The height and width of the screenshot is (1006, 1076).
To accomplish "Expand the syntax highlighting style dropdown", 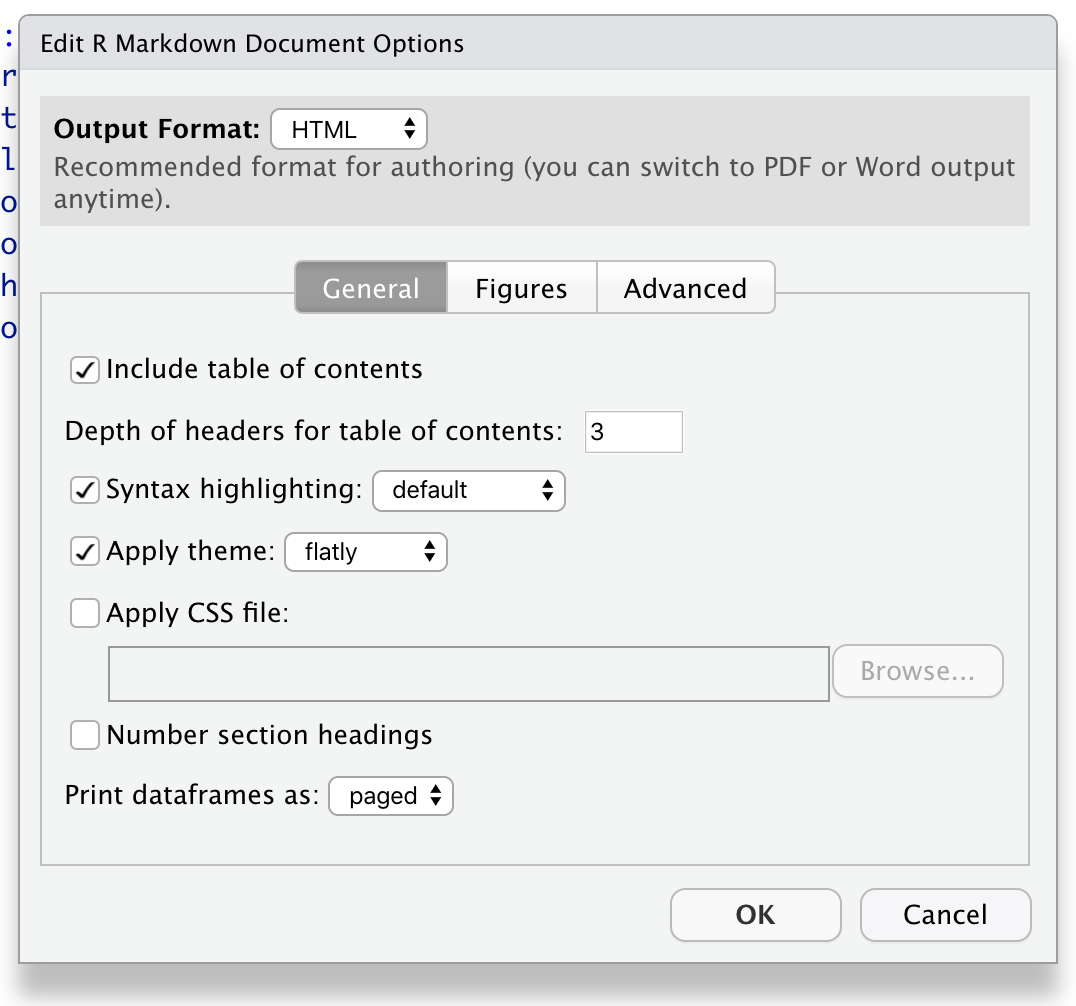I will [468, 491].
